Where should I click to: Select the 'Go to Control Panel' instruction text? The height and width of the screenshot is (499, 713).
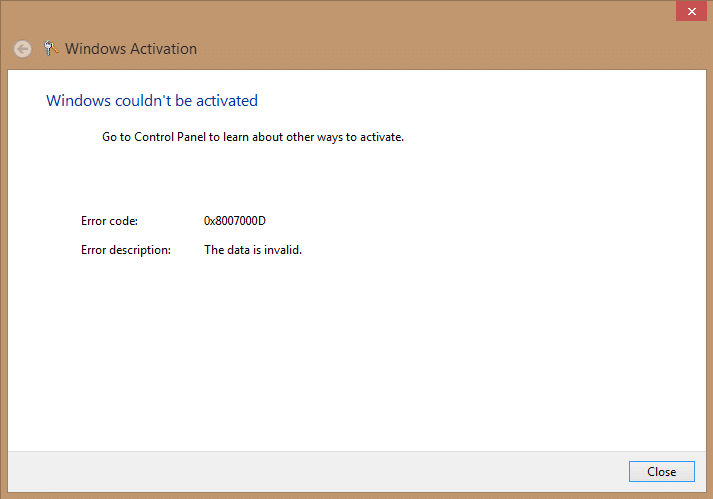253,137
